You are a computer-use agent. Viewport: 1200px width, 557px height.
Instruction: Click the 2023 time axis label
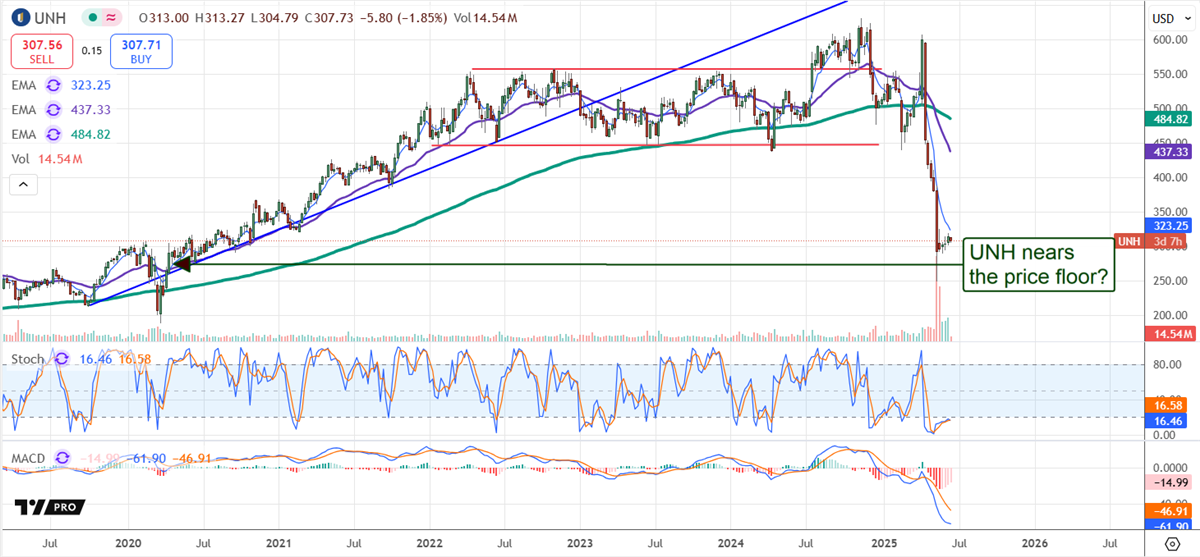coord(581,544)
